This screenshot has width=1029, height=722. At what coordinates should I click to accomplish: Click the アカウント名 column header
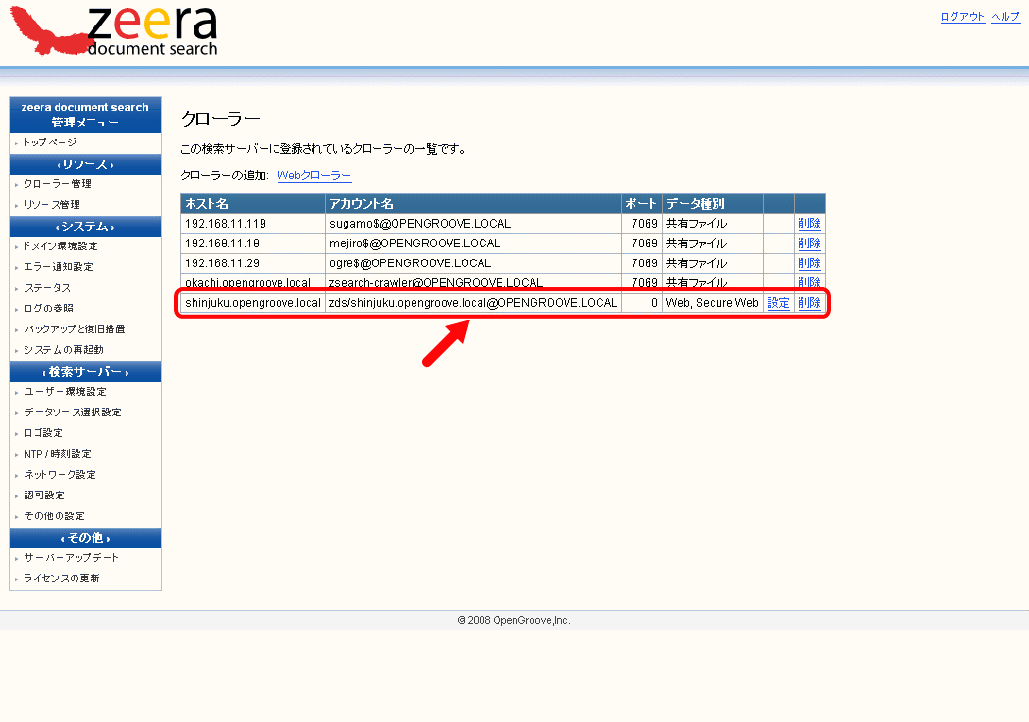(x=473, y=203)
